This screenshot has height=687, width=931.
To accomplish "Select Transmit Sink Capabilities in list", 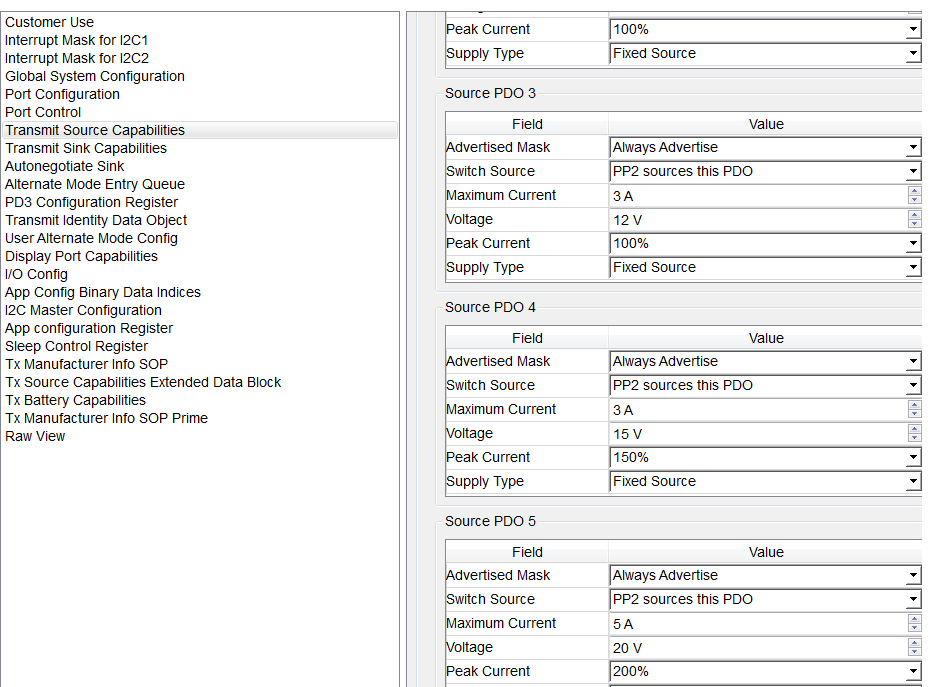I will tap(86, 148).
